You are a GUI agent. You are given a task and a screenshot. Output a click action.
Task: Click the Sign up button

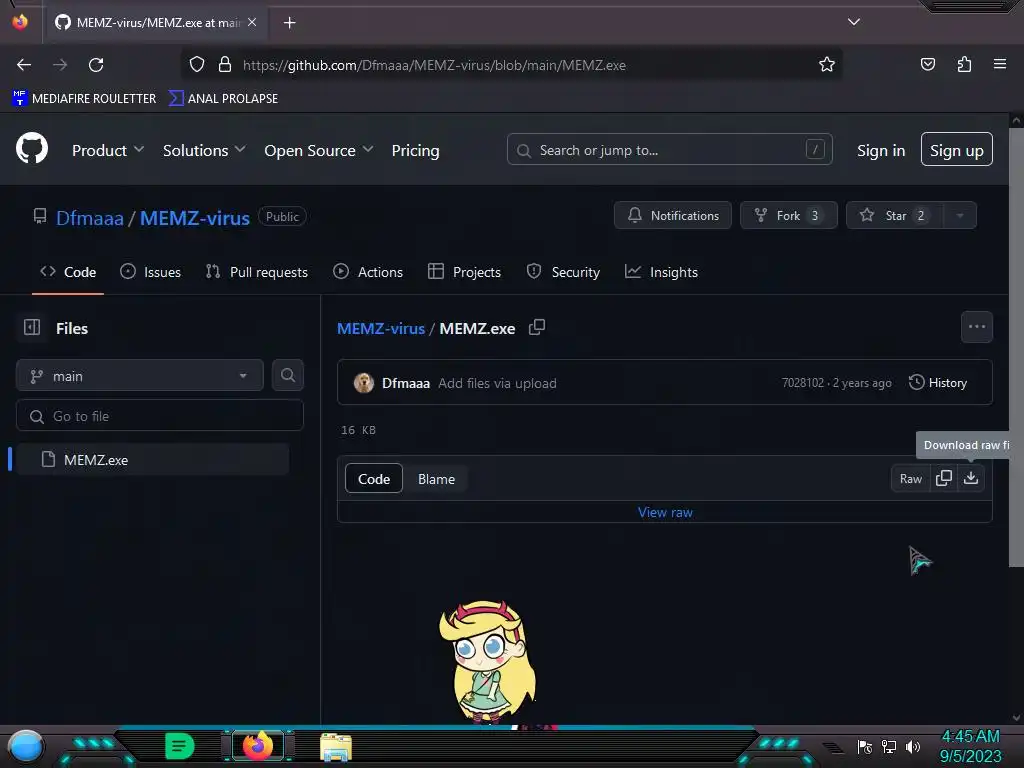pos(957,150)
